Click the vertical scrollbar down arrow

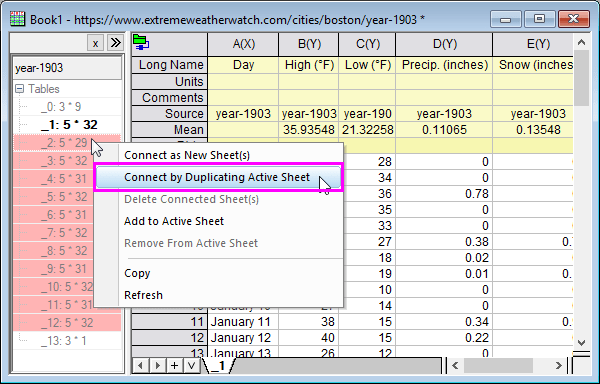(x=581, y=342)
